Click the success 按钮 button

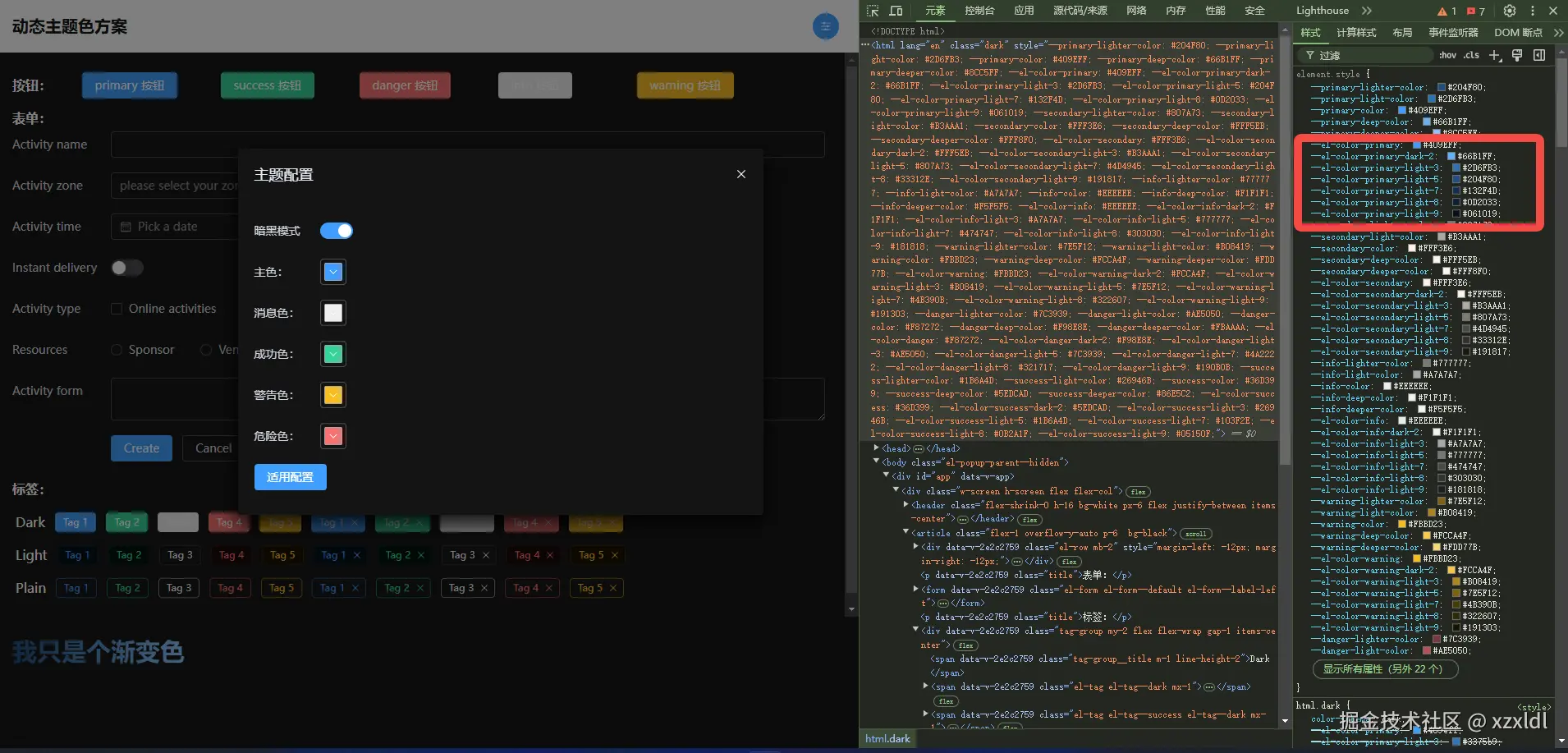click(267, 85)
